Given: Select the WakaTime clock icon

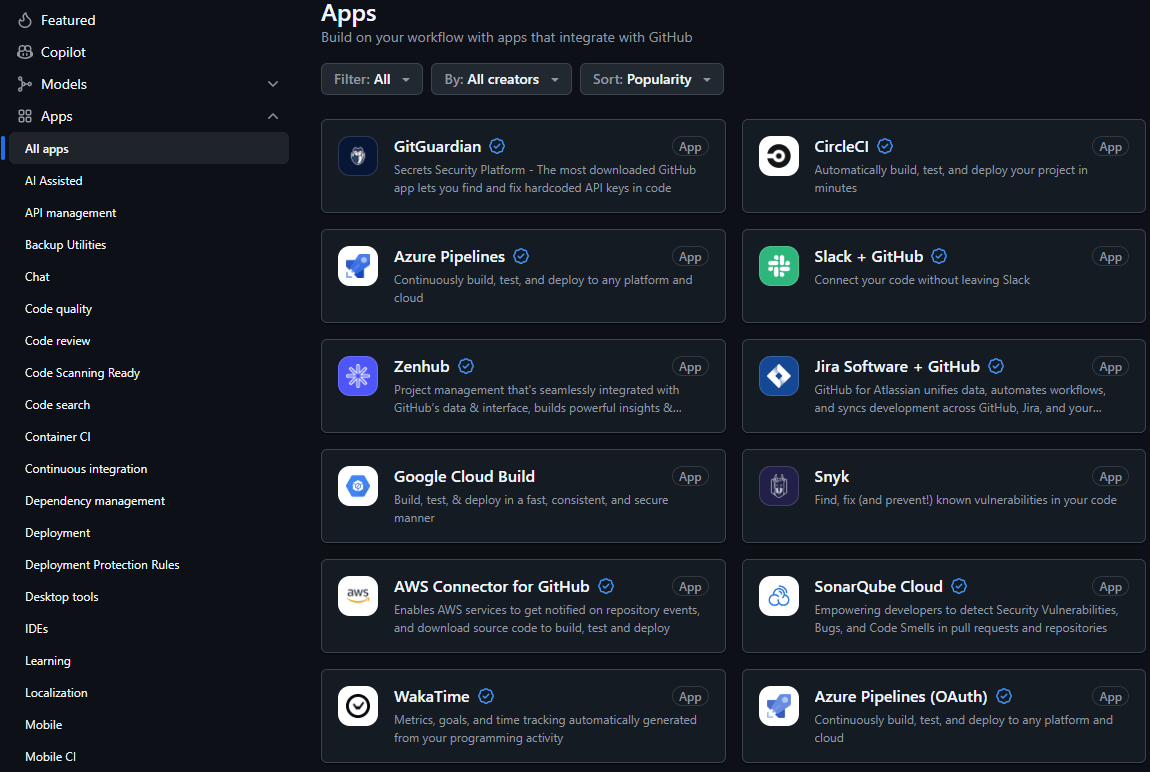Looking at the screenshot, I should coord(358,706).
